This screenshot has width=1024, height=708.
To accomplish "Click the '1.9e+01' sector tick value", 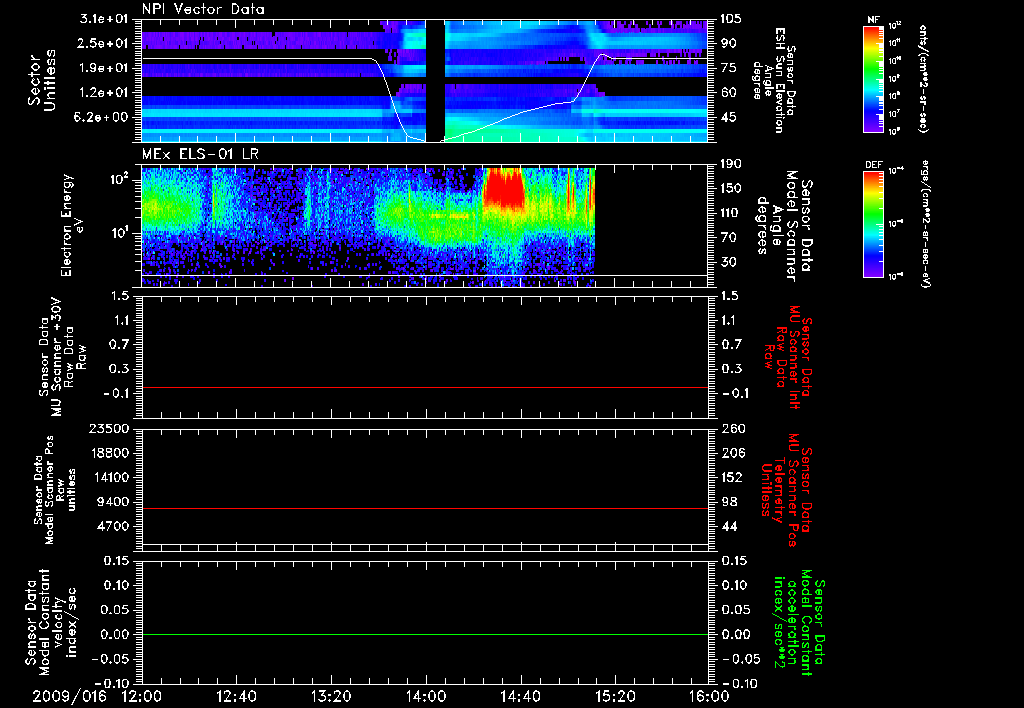I will point(104,68).
